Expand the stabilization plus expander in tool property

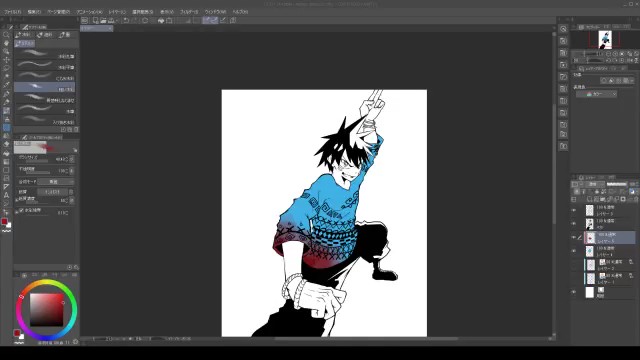16,211
